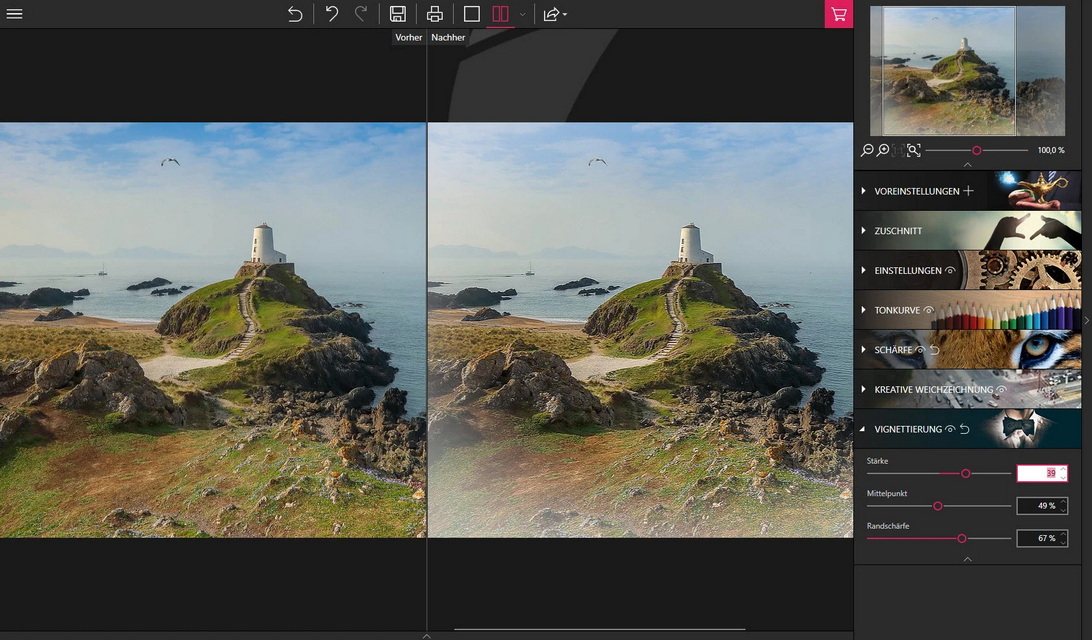The width and height of the screenshot is (1092, 640).
Task: Click the fit-to-screen zoom icon
Action: pyautogui.click(x=913, y=150)
